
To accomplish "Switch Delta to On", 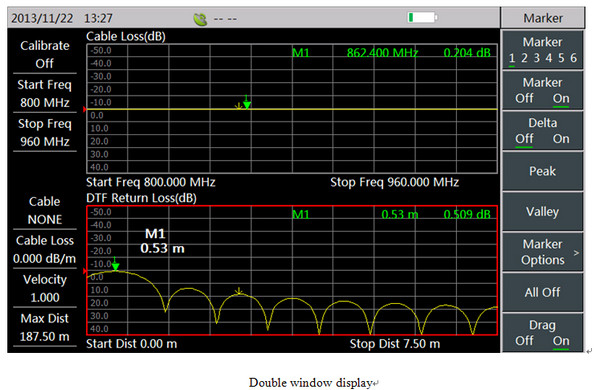I will pyautogui.click(x=561, y=139).
